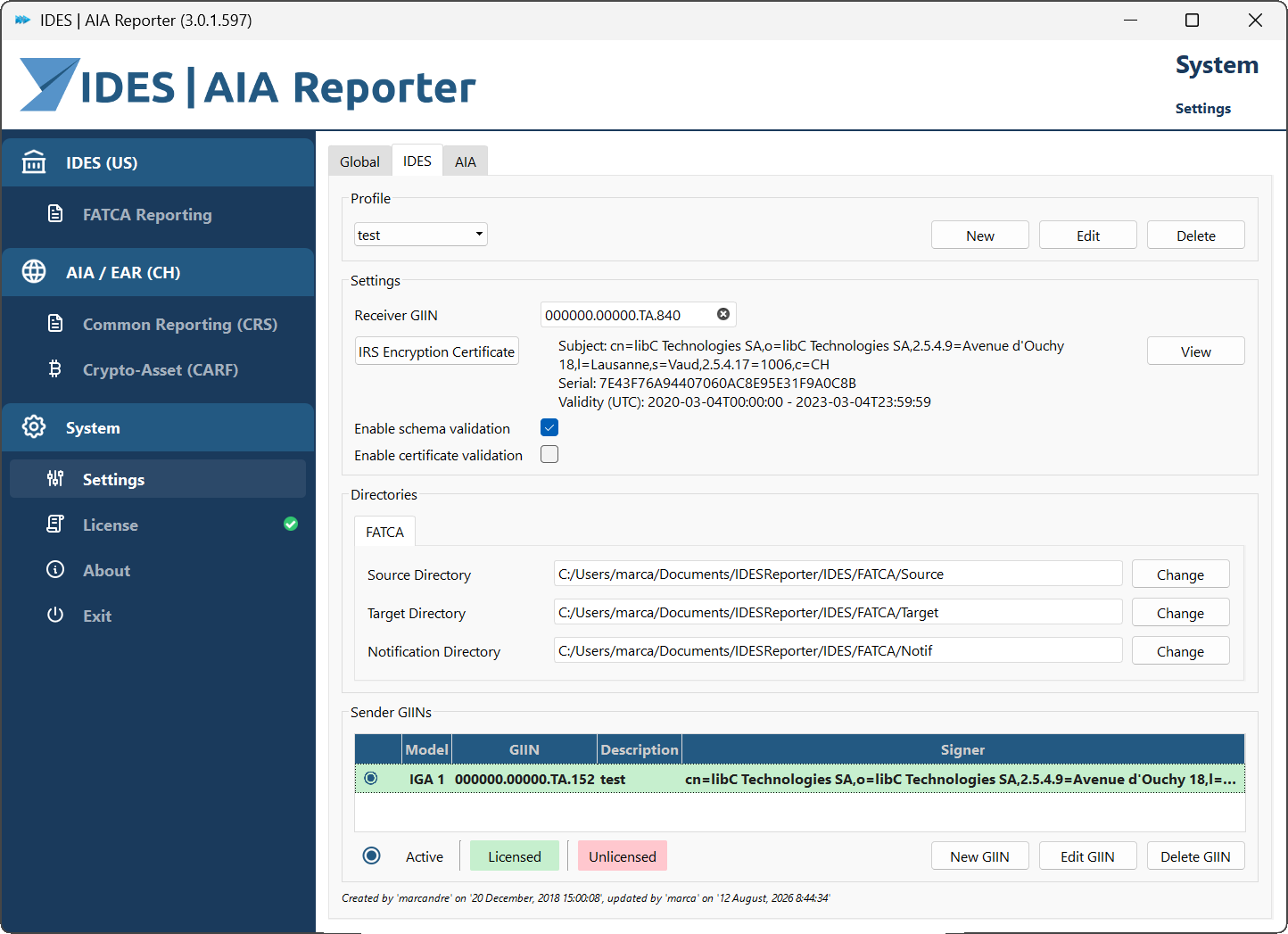Click the Signer column header
Viewport: 1288px width, 934px height.
point(963,749)
